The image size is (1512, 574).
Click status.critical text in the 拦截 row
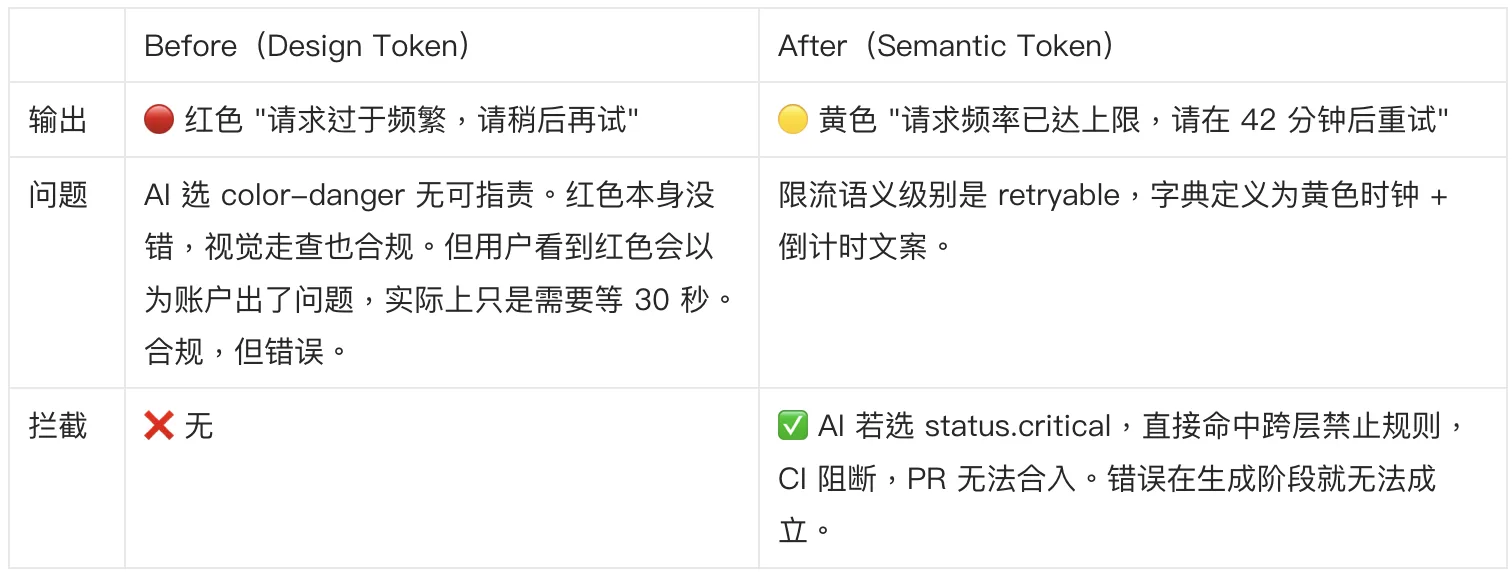1017,427
